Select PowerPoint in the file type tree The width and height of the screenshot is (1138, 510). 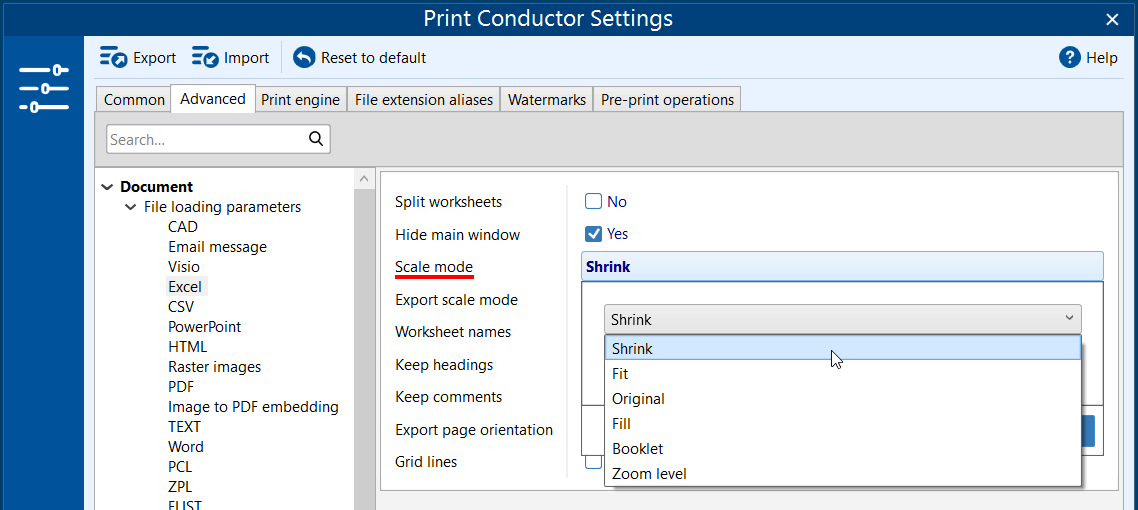point(204,327)
